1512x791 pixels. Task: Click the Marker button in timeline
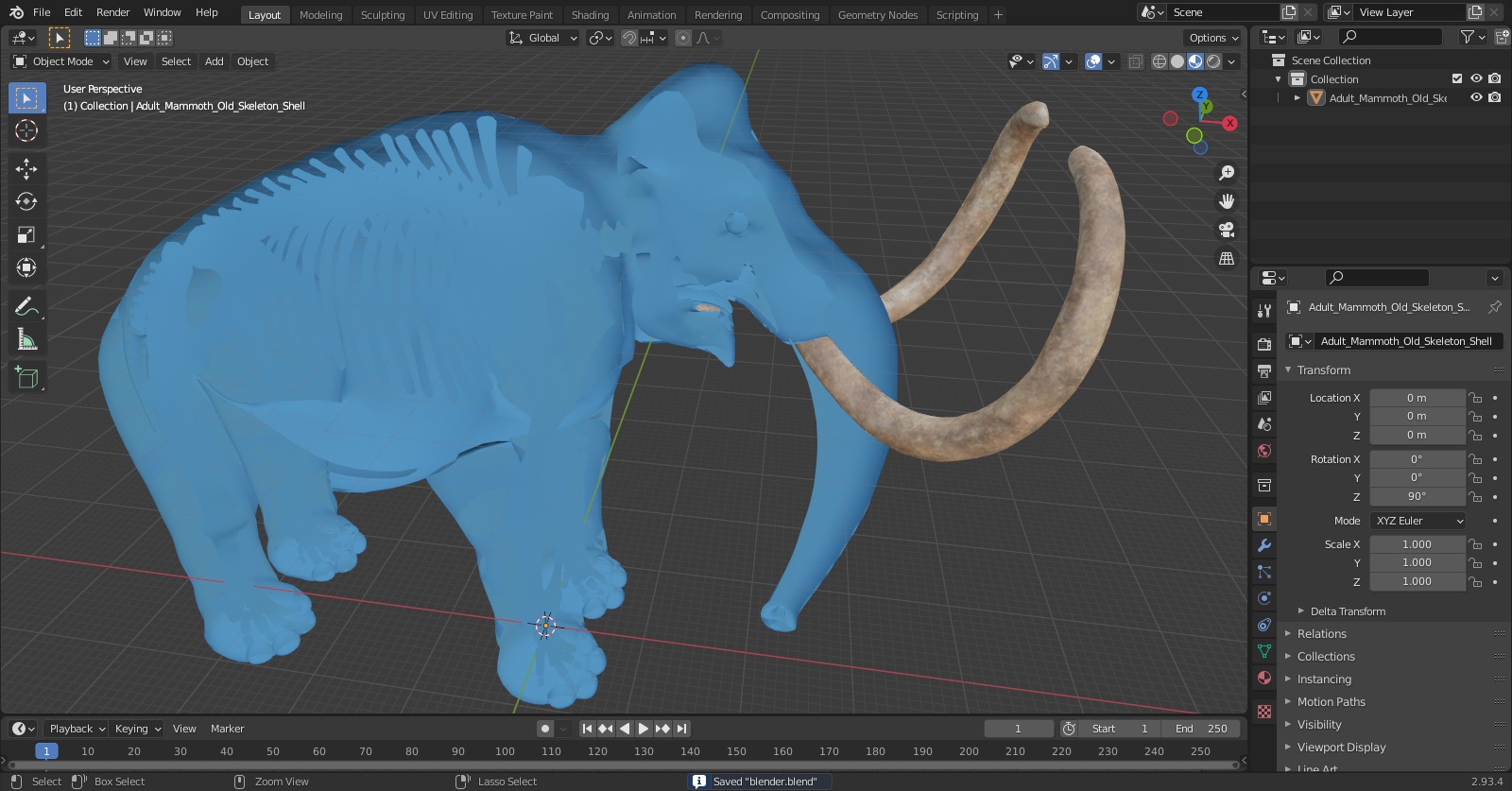click(227, 729)
